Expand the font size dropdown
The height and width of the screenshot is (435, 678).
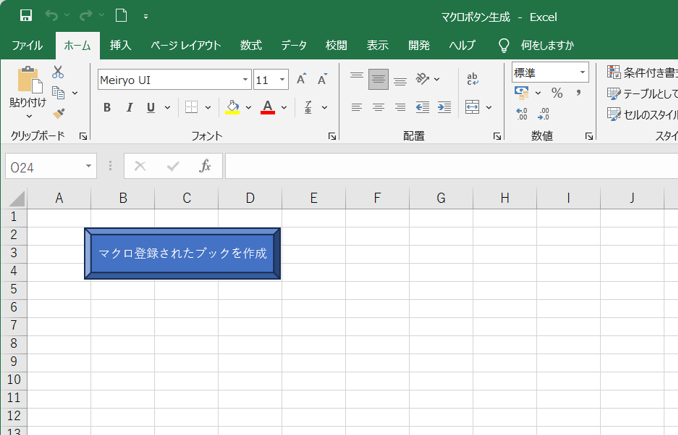[x=283, y=79]
